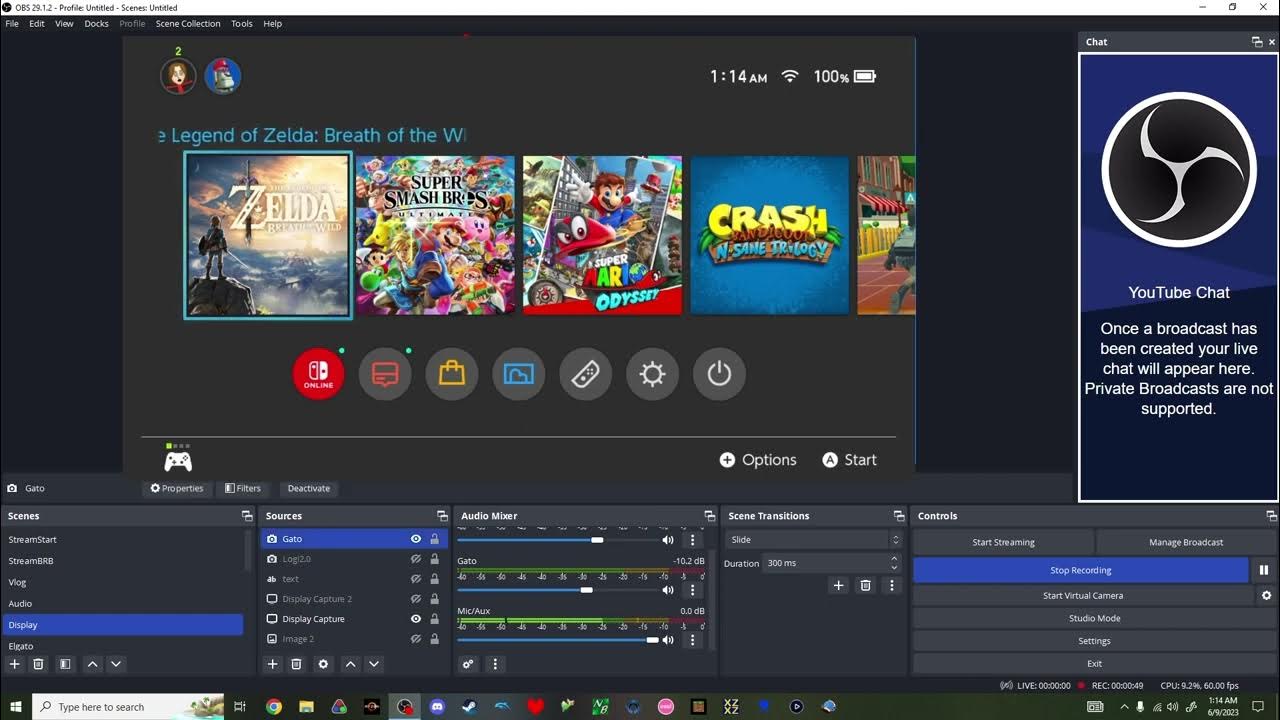Open scene filters icon in the Scenes toolbar
This screenshot has width=1280, height=720.
(x=65, y=664)
